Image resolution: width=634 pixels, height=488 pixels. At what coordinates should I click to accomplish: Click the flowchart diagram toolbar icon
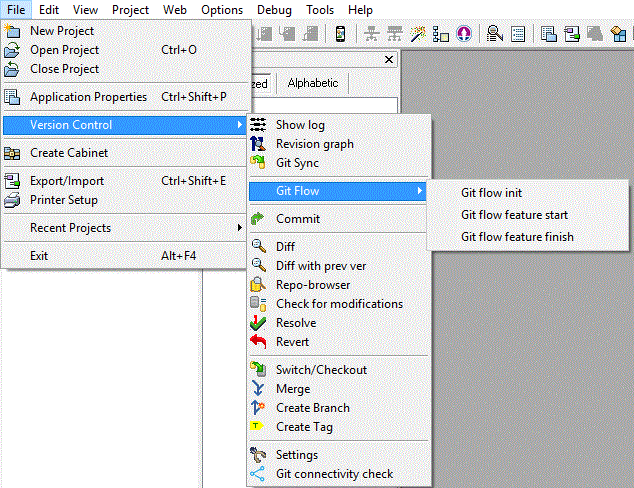pyautogui.click(x=441, y=34)
